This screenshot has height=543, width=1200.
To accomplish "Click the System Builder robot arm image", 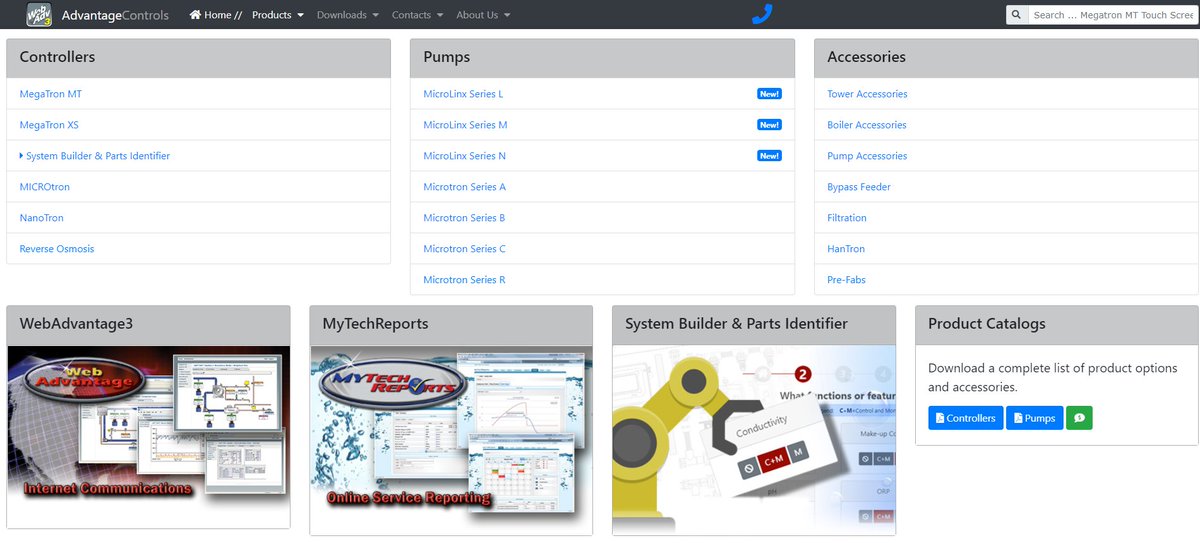I will point(754,437).
